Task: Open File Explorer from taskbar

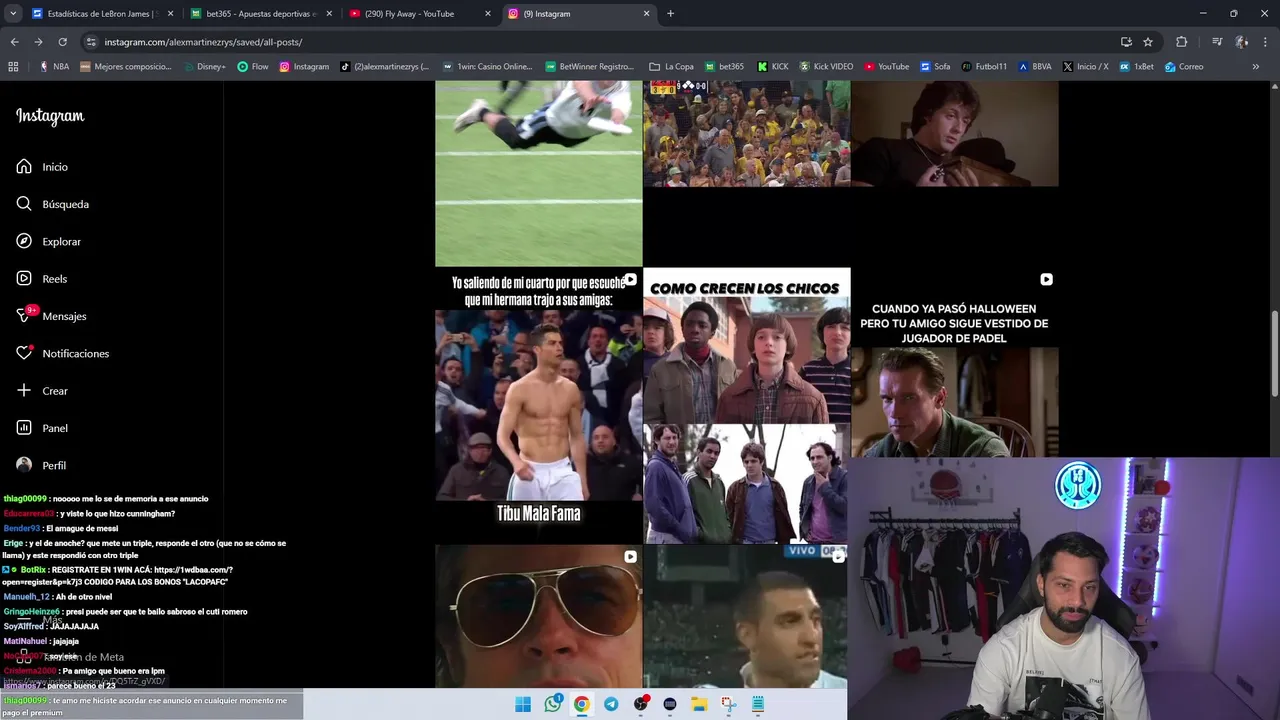Action: tap(699, 704)
